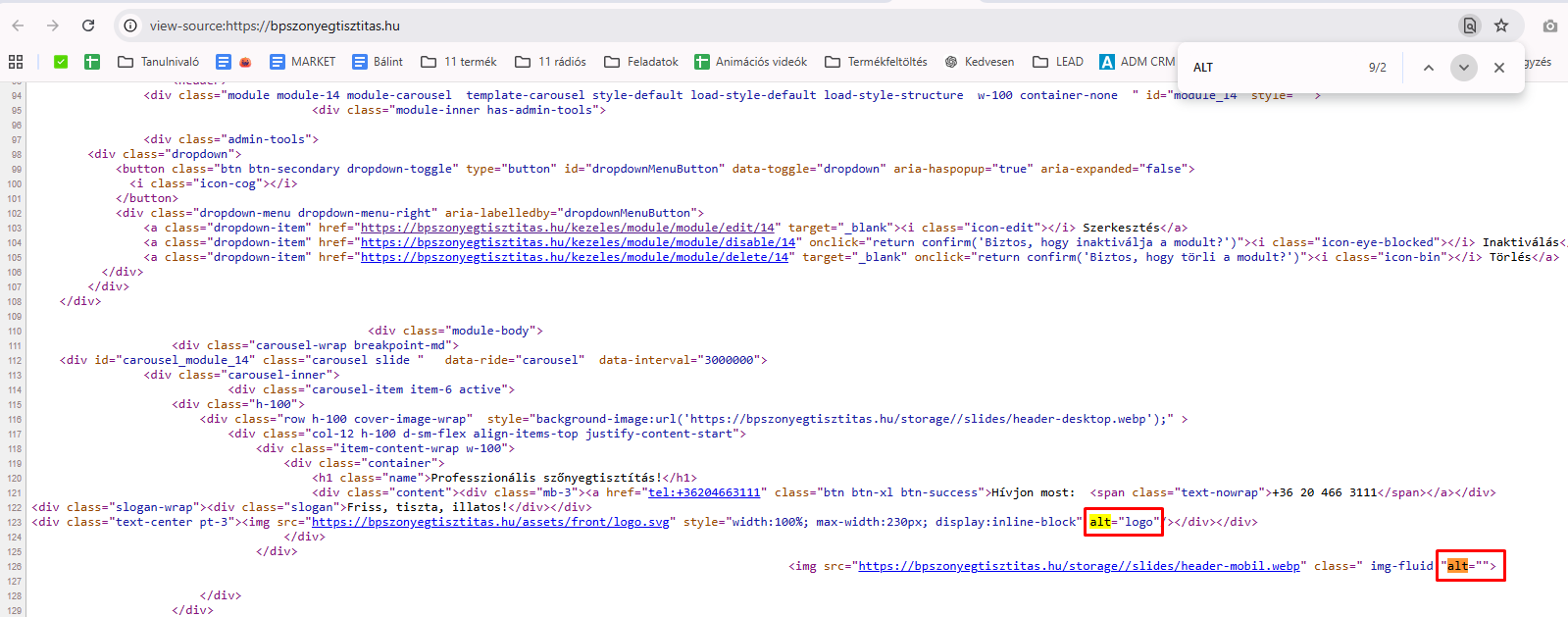
Task: Click the find-in-page icon in address bar
Action: [1469, 26]
